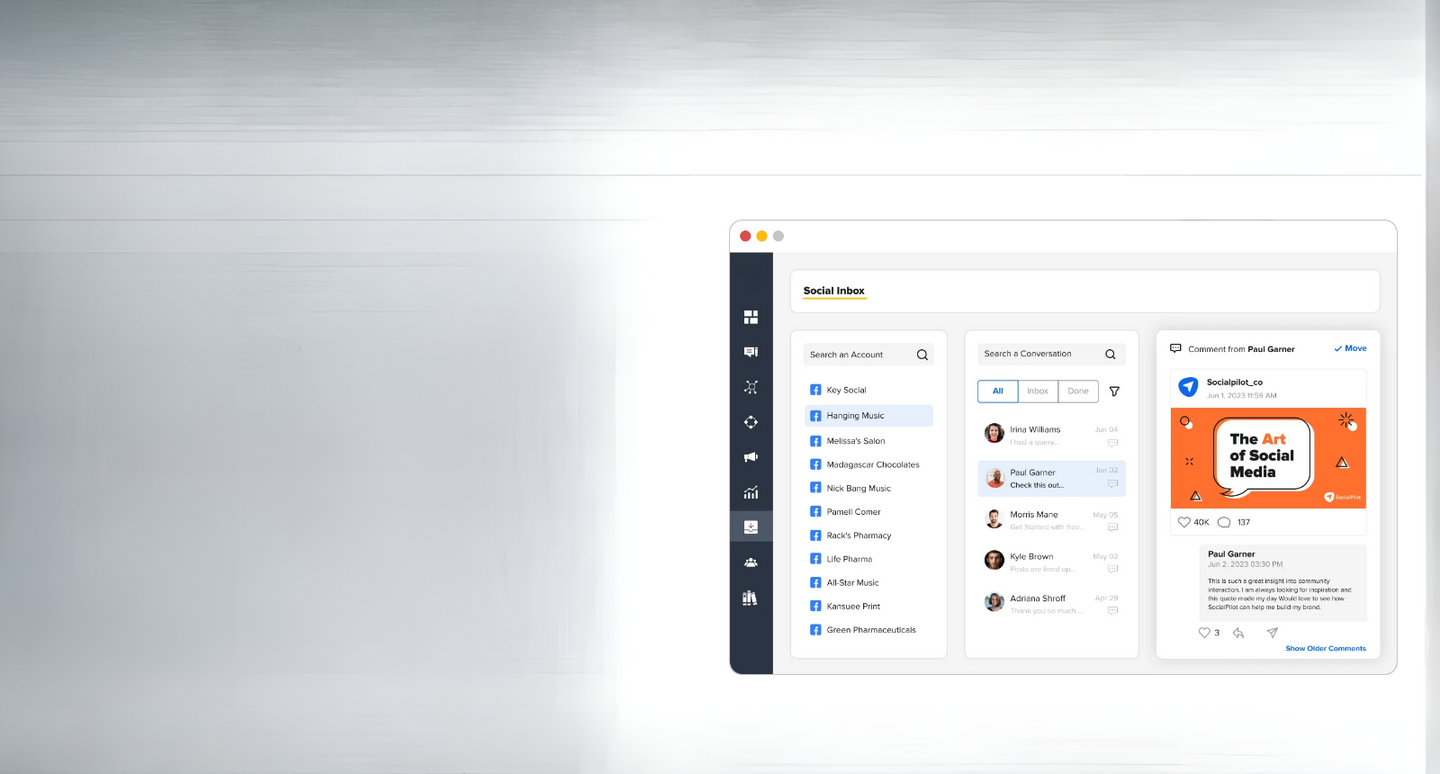This screenshot has height=774, width=1440.
Task: Select the Melissa's Salon account
Action: coord(855,441)
